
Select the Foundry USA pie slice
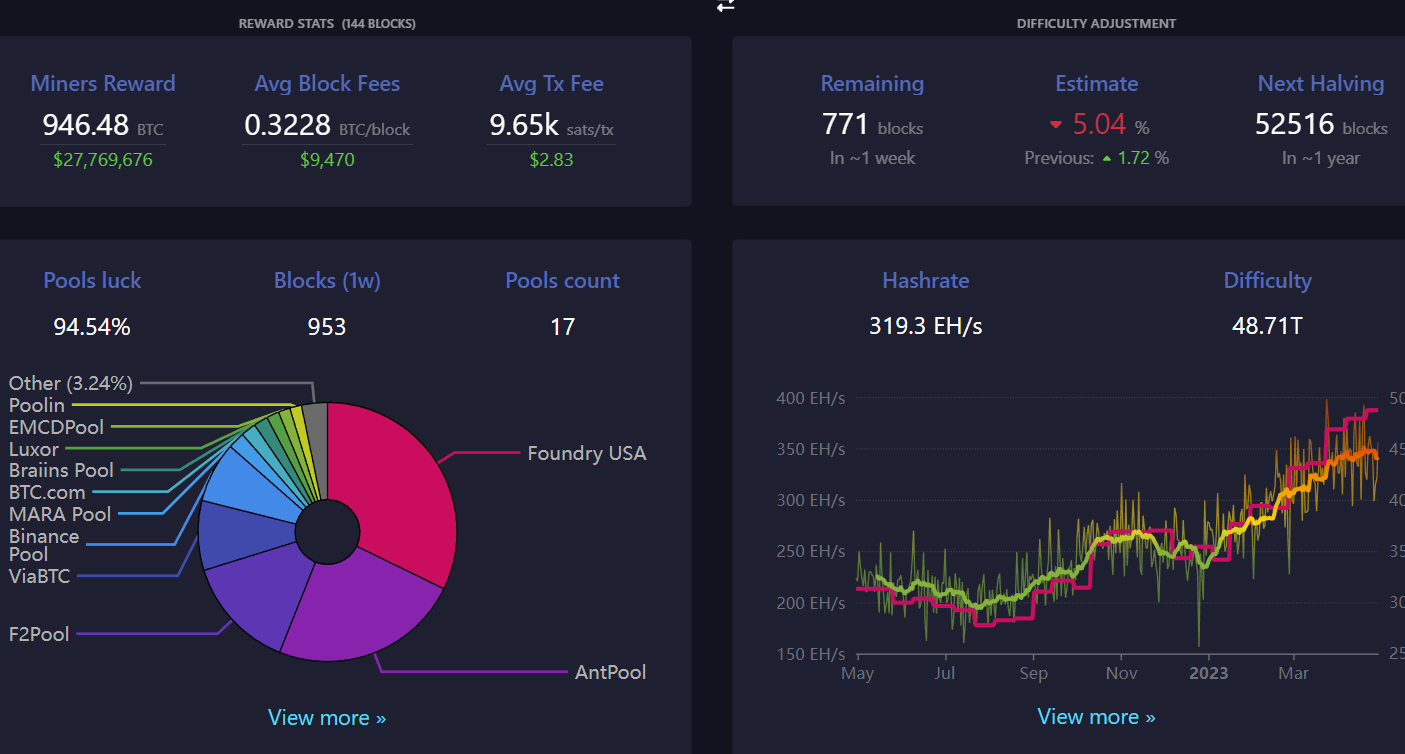coord(395,480)
